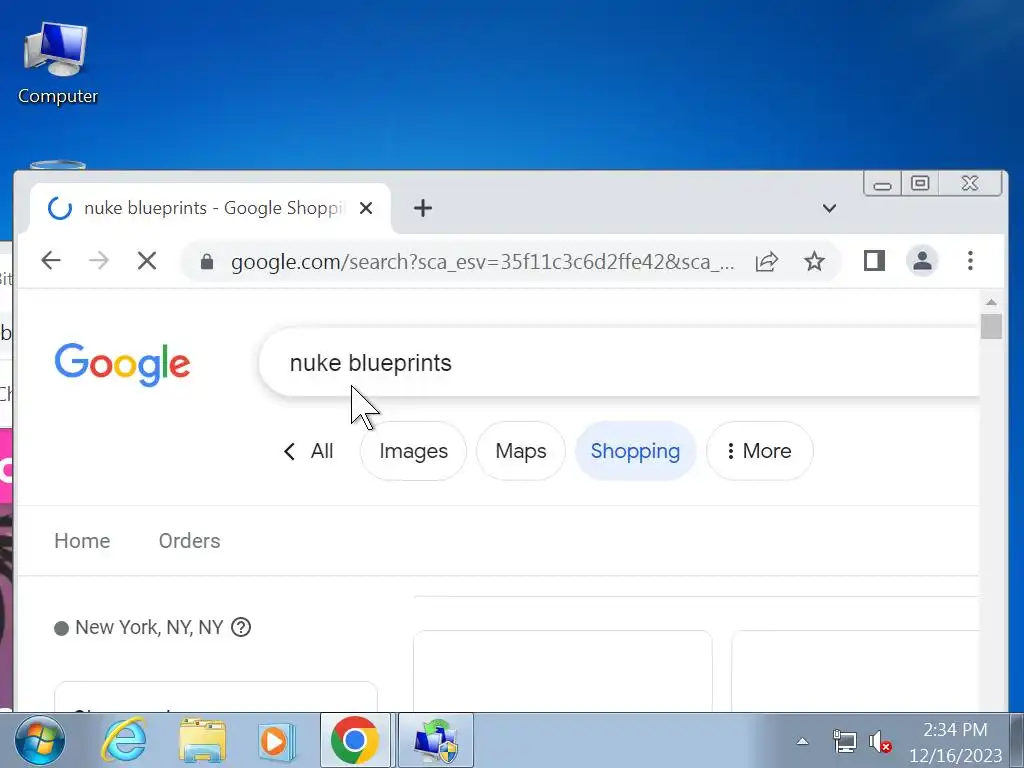Share this page using the share icon
The height and width of the screenshot is (768, 1024).
pos(767,262)
